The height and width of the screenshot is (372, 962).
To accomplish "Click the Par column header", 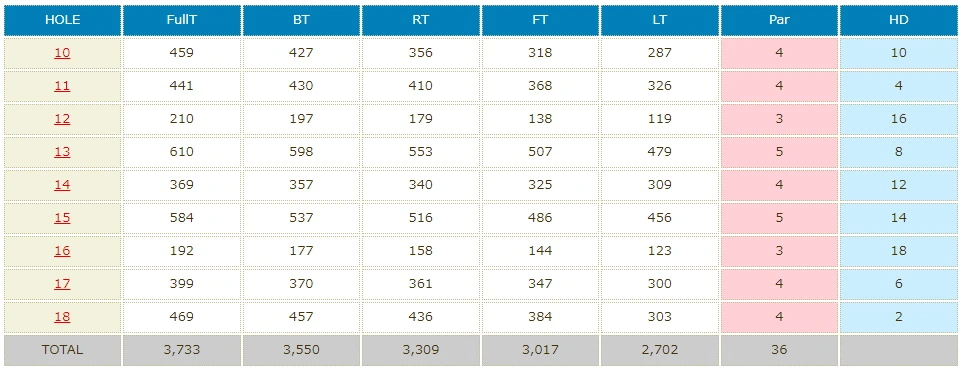I will pyautogui.click(x=779, y=20).
